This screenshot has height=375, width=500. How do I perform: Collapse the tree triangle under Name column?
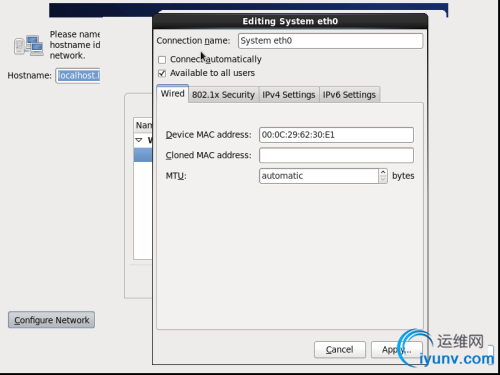(139, 140)
